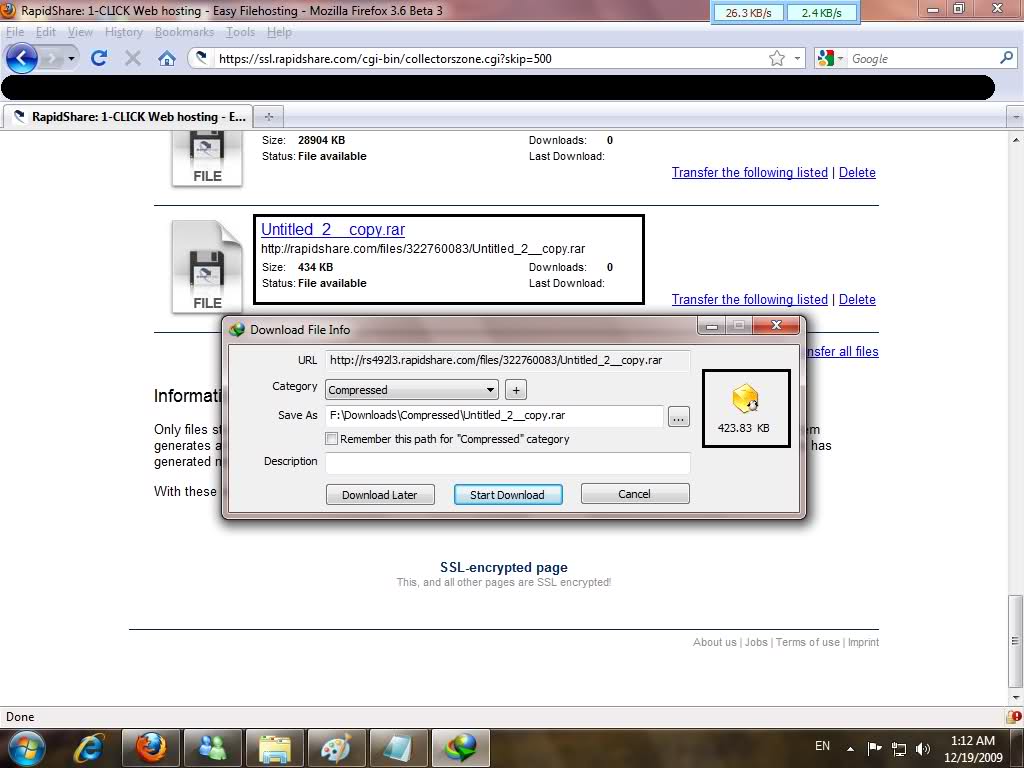Click the Internet Download Manager taskbar icon
Image resolution: width=1024 pixels, height=768 pixels.
(461, 748)
